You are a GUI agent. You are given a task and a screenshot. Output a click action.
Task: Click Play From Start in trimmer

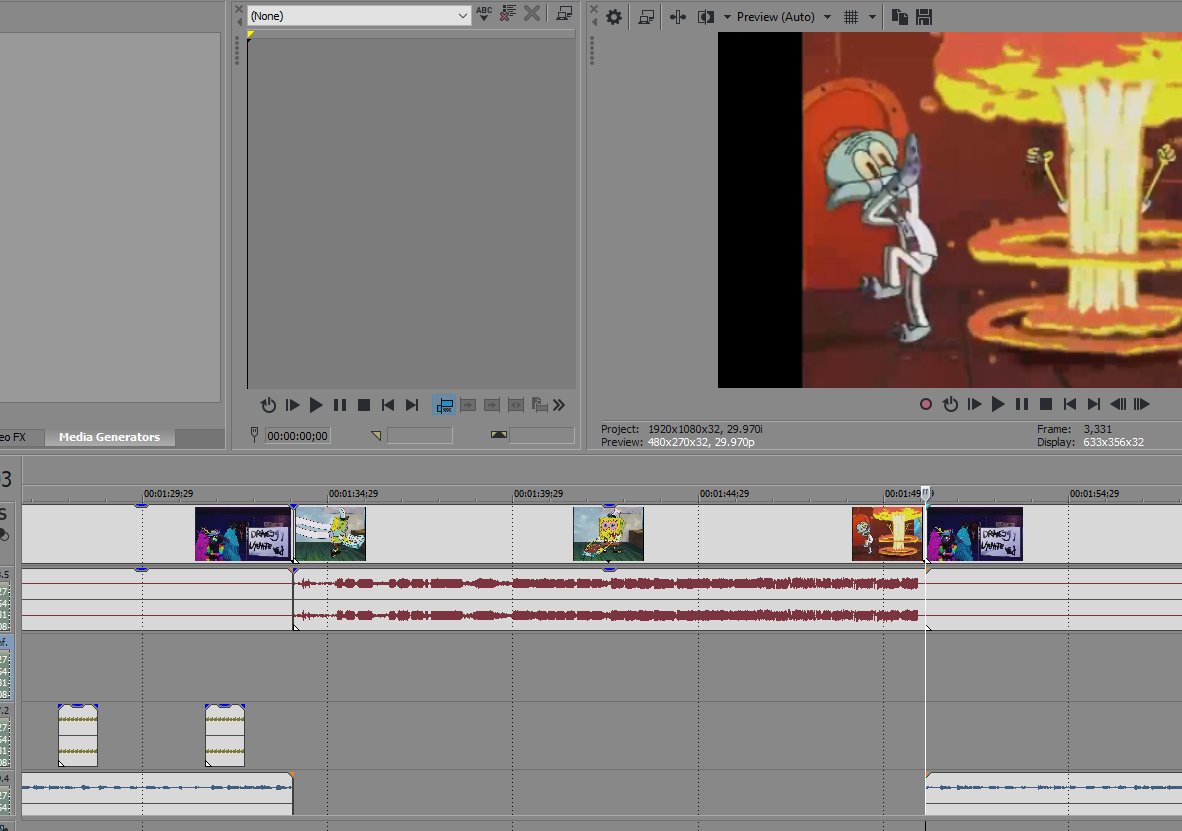292,405
